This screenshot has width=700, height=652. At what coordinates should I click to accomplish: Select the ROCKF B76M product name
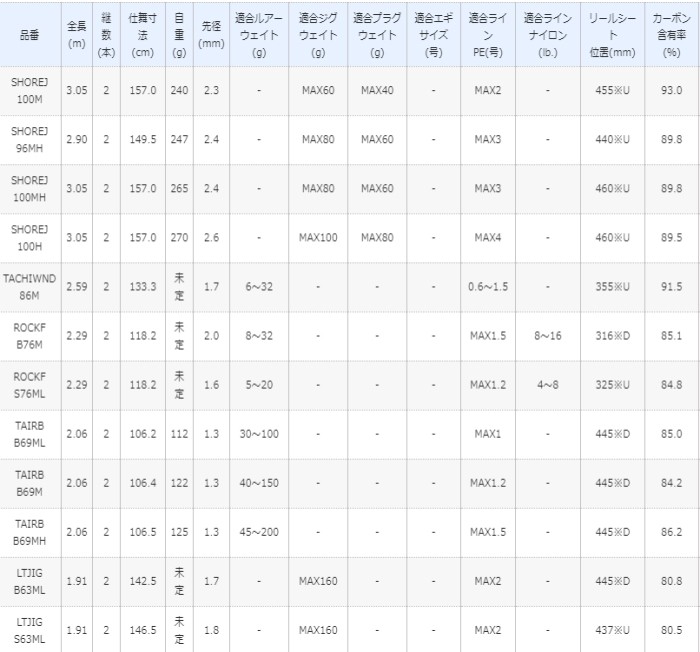click(x=31, y=335)
